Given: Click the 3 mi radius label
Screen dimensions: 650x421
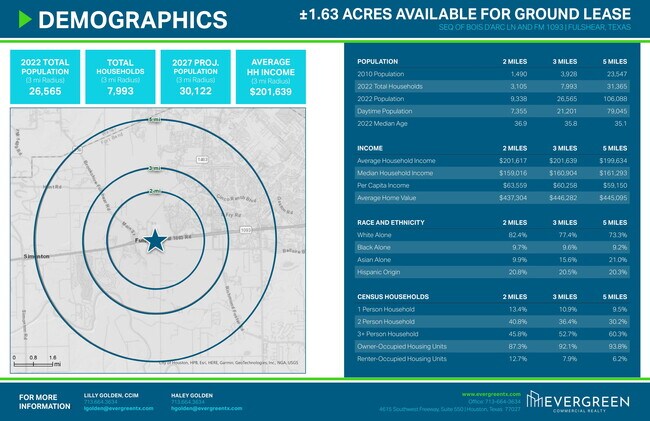Looking at the screenshot, I should pos(154,168).
